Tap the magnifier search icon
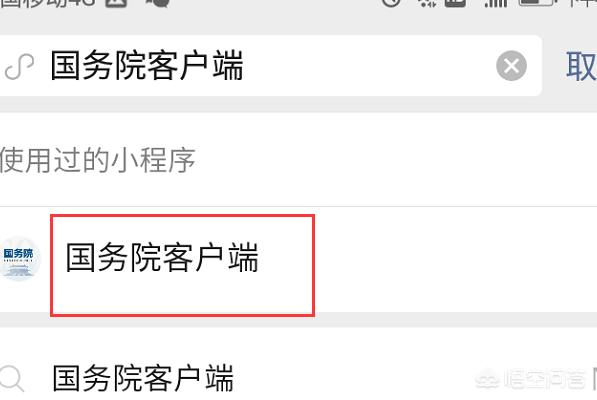 pyautogui.click(x=11, y=378)
